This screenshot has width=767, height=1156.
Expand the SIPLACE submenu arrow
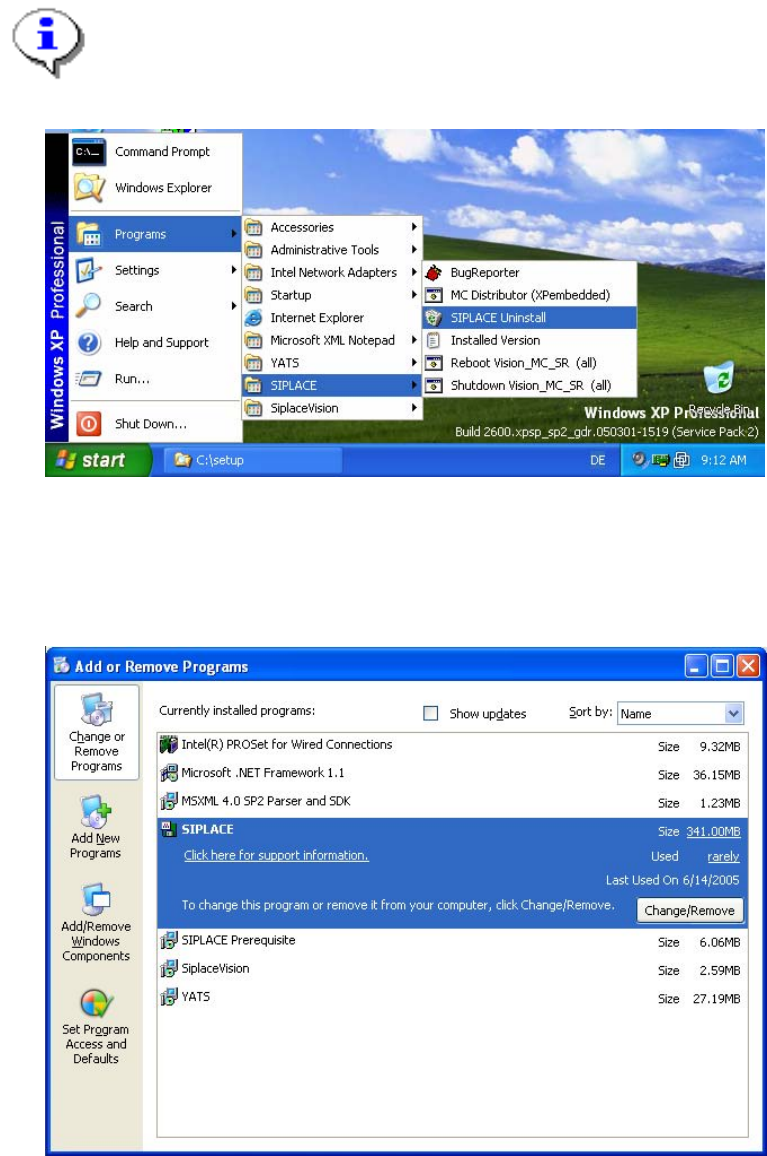click(x=414, y=386)
